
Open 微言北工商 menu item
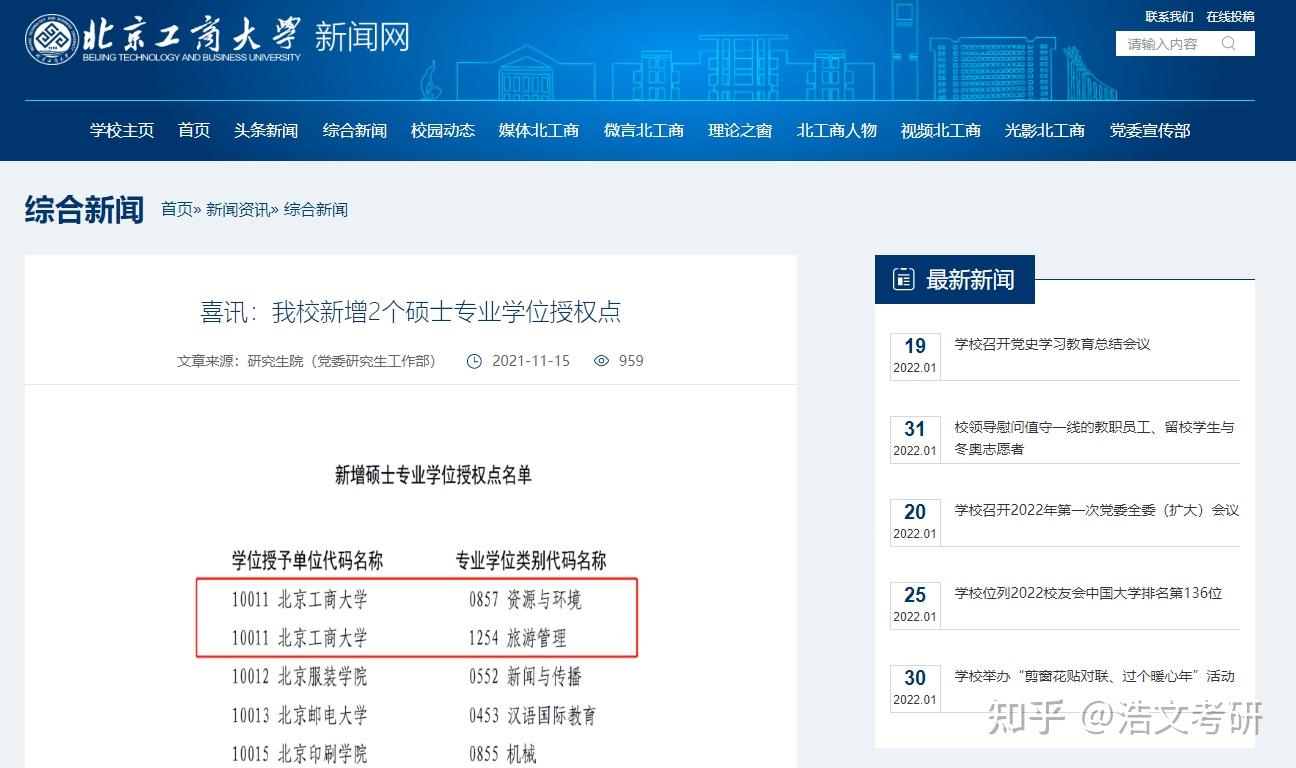pyautogui.click(x=644, y=130)
